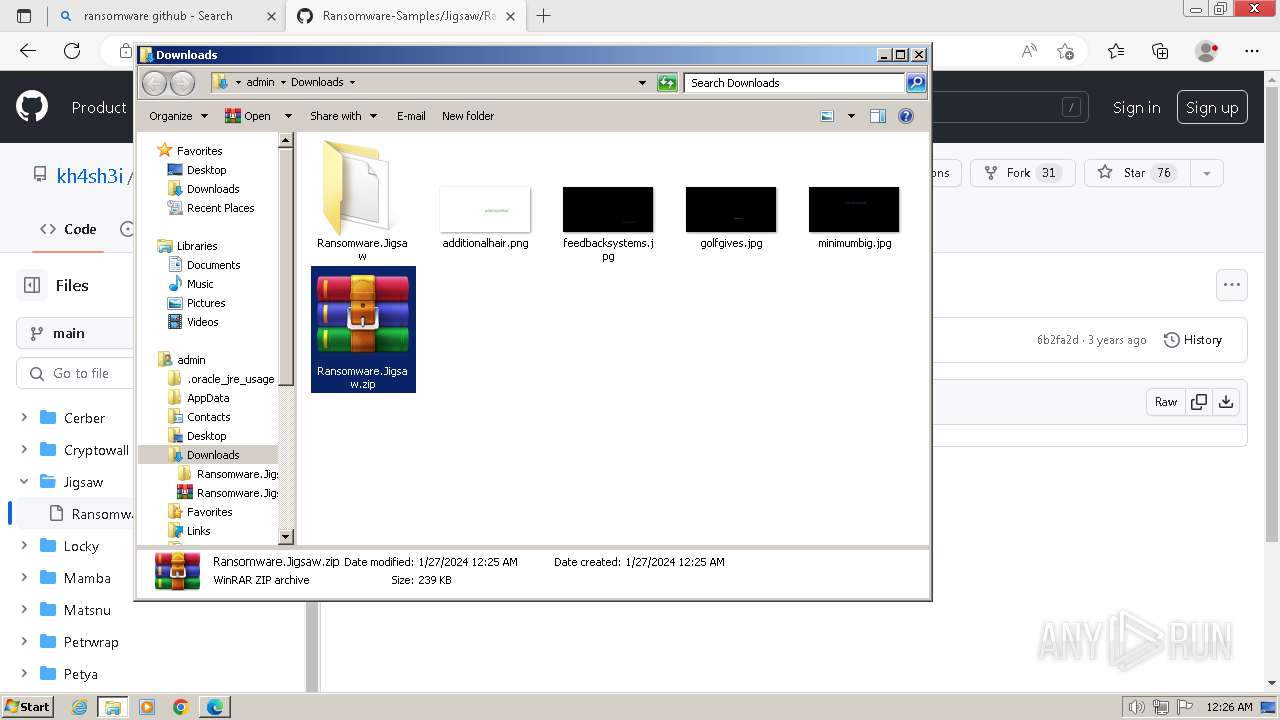
Task: Click the Explorer Forward navigation arrow
Action: click(x=181, y=83)
